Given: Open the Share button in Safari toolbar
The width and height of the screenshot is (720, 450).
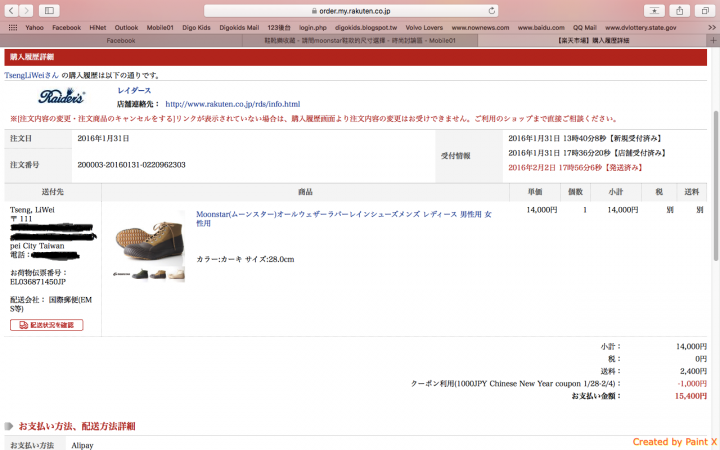Looking at the screenshot, I should click(x=680, y=11).
